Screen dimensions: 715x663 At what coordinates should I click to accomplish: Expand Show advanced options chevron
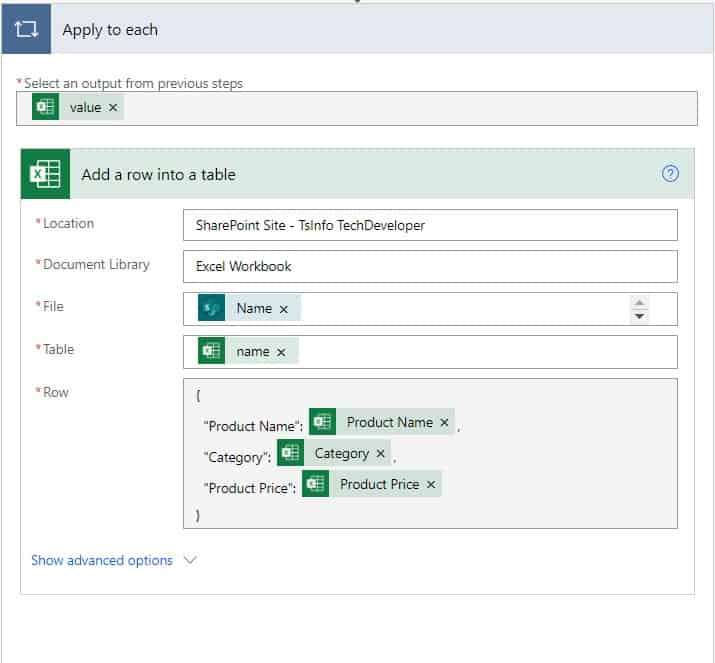pos(190,559)
